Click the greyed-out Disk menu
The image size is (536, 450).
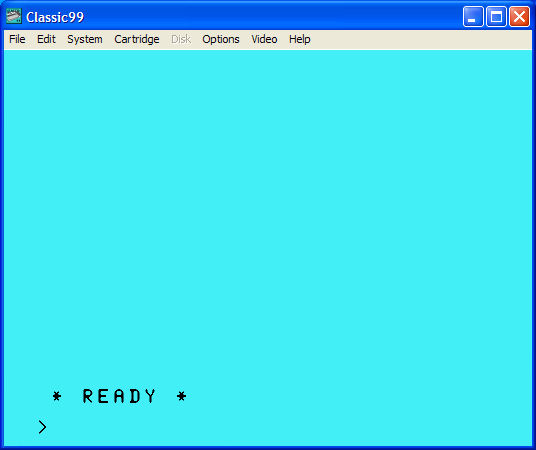(181, 39)
